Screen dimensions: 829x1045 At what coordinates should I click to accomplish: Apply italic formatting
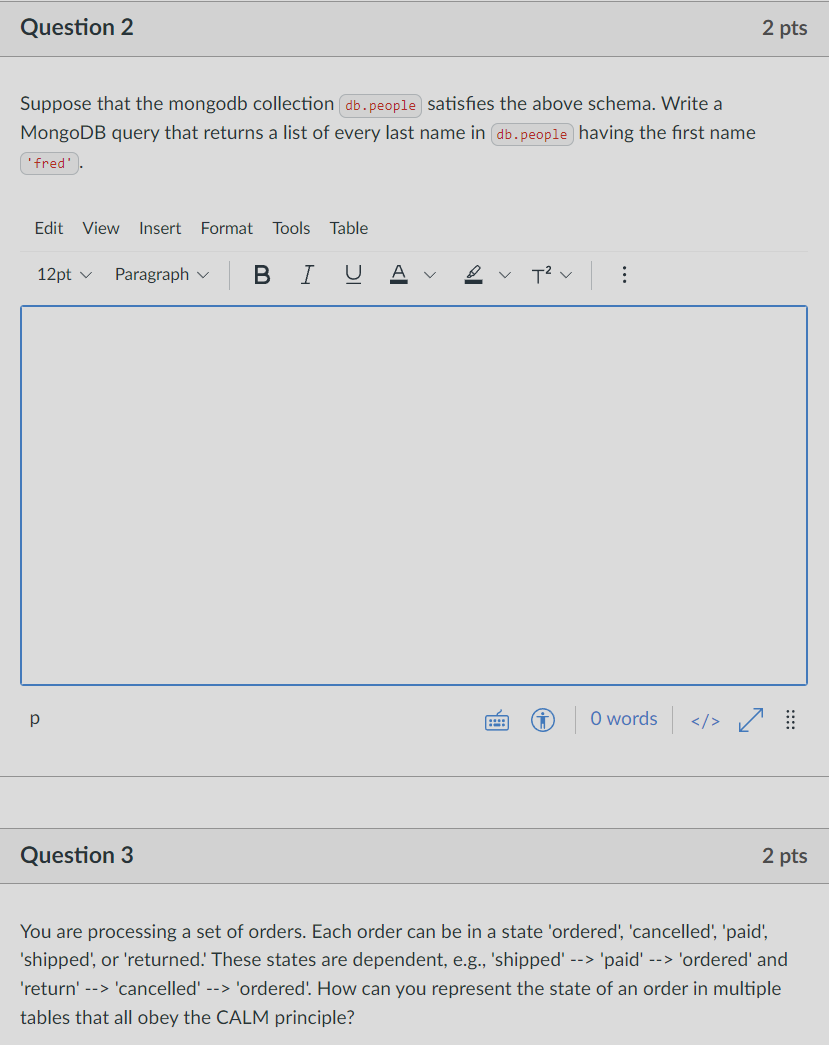pyautogui.click(x=307, y=274)
